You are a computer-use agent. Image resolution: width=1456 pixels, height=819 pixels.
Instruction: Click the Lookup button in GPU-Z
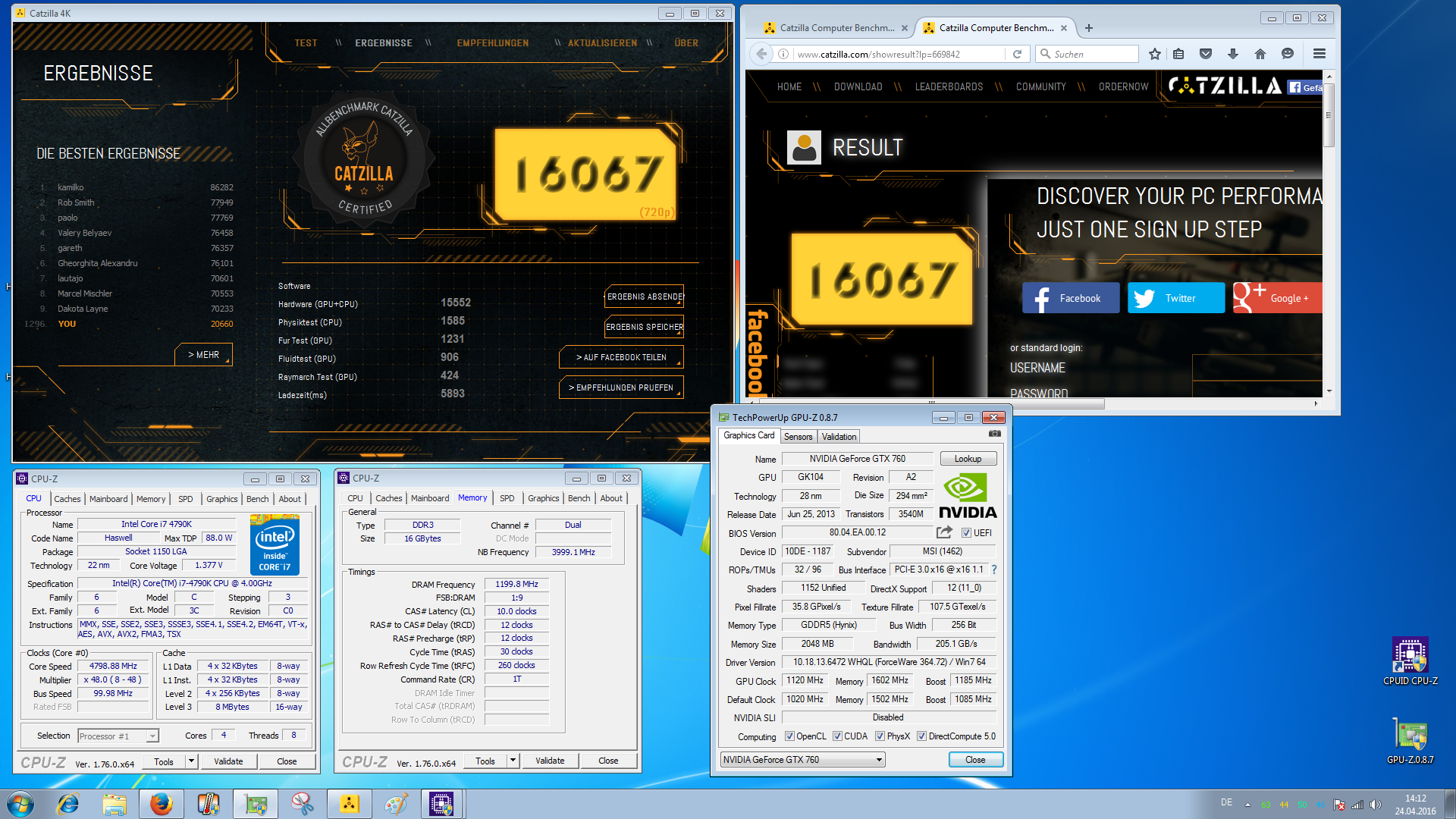point(968,459)
